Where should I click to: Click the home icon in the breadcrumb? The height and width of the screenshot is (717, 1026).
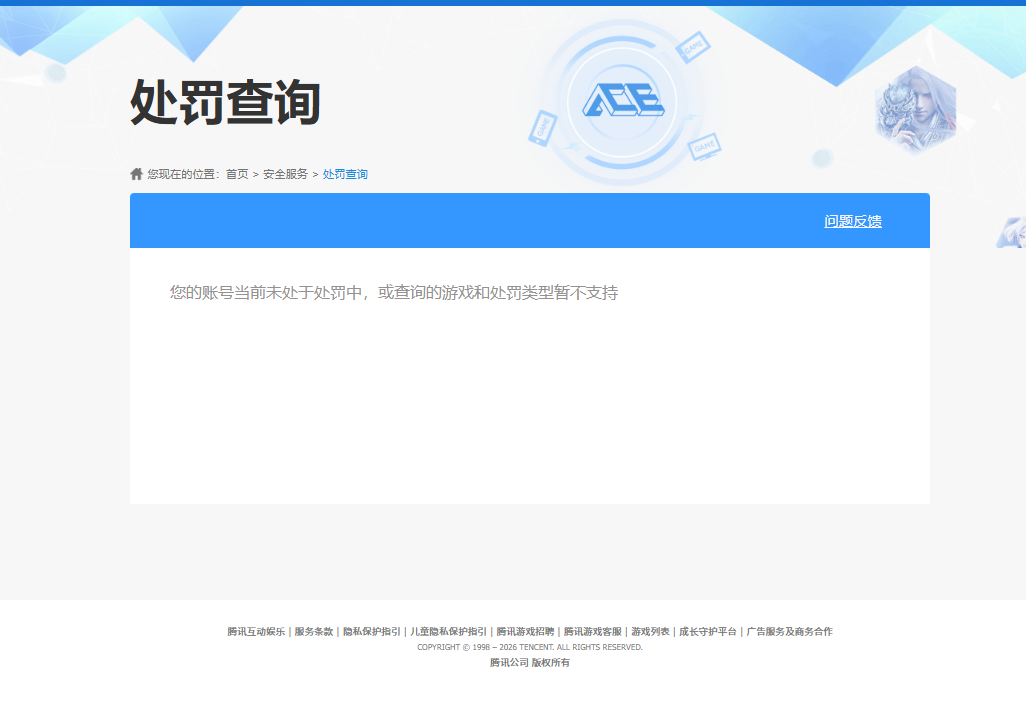[x=136, y=172]
